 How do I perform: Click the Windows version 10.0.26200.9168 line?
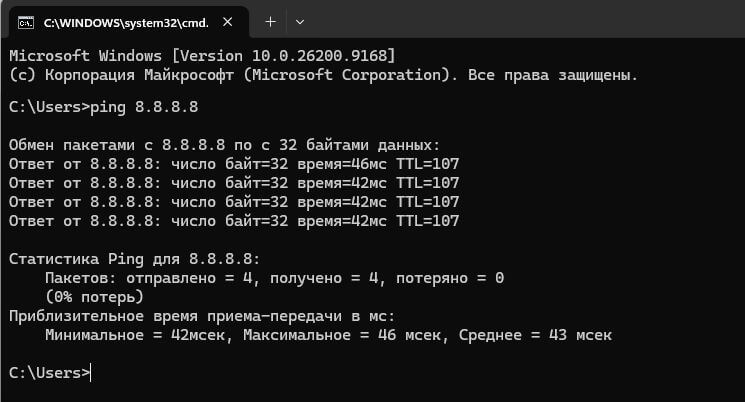(202, 56)
